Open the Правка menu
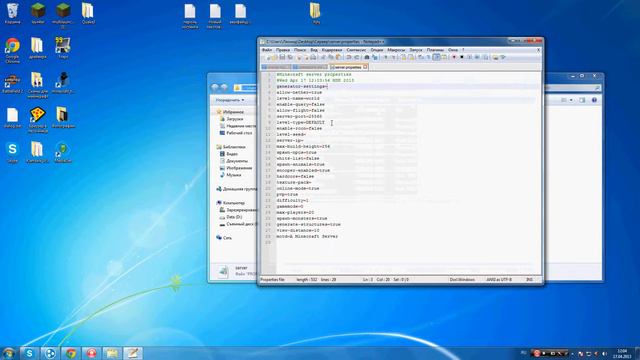 [282, 50]
